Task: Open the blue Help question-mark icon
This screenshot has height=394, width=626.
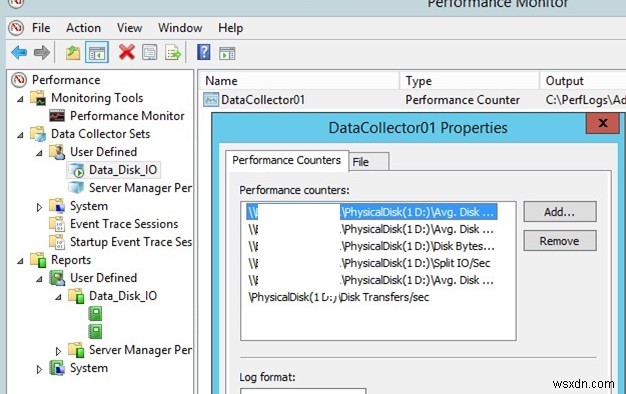Action: [204, 52]
